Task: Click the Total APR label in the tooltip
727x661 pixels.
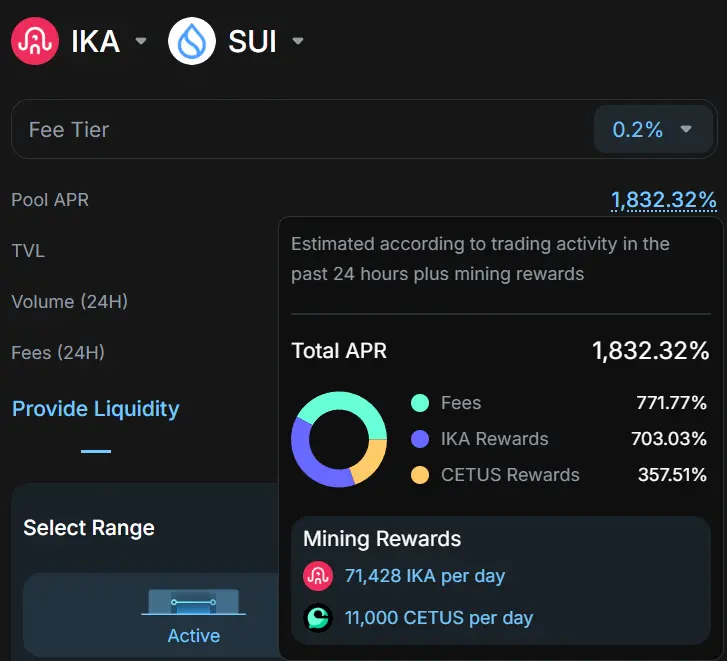Action: click(339, 351)
